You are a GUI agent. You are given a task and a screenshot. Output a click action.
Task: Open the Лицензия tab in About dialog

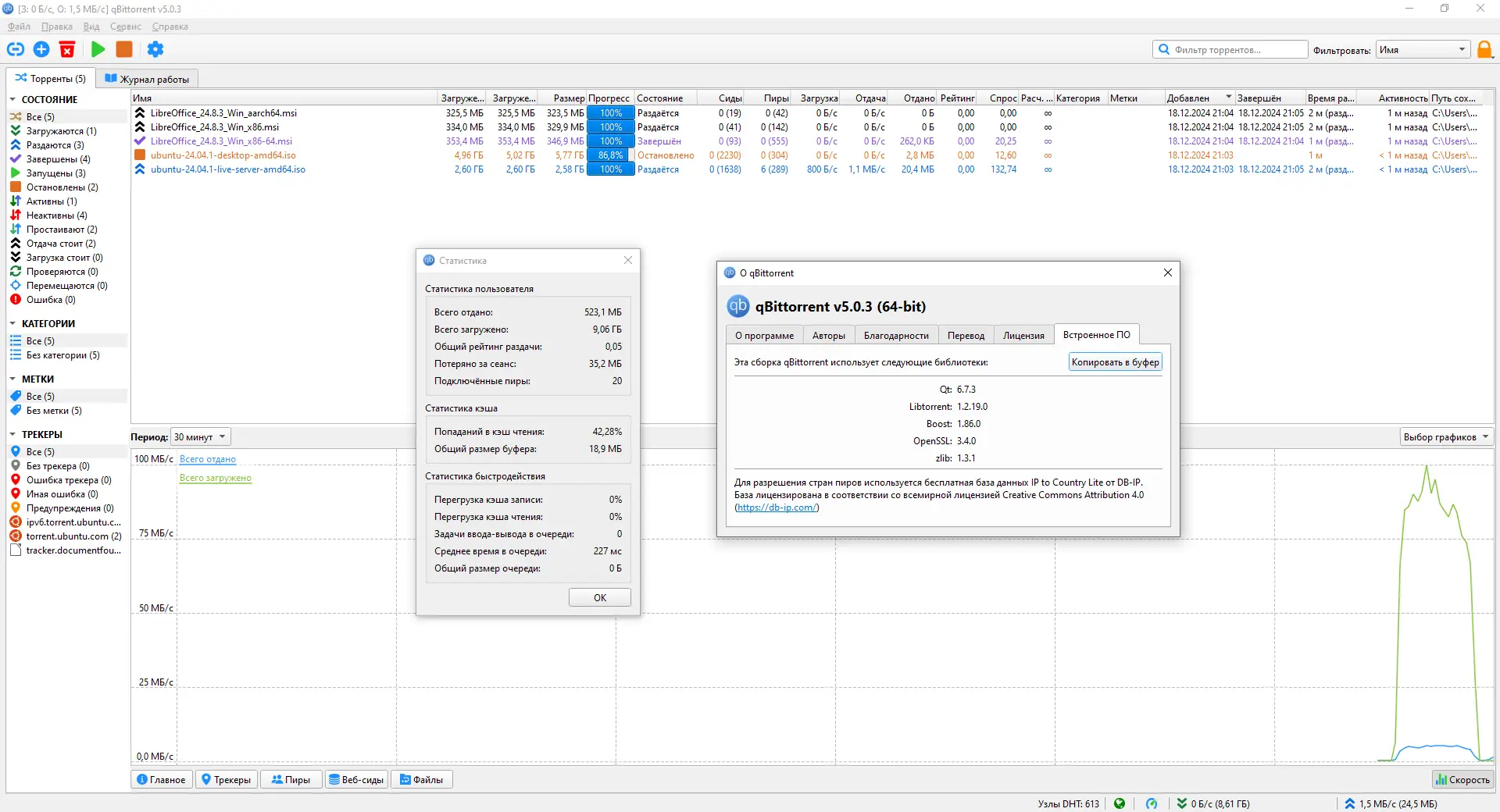tap(1023, 336)
